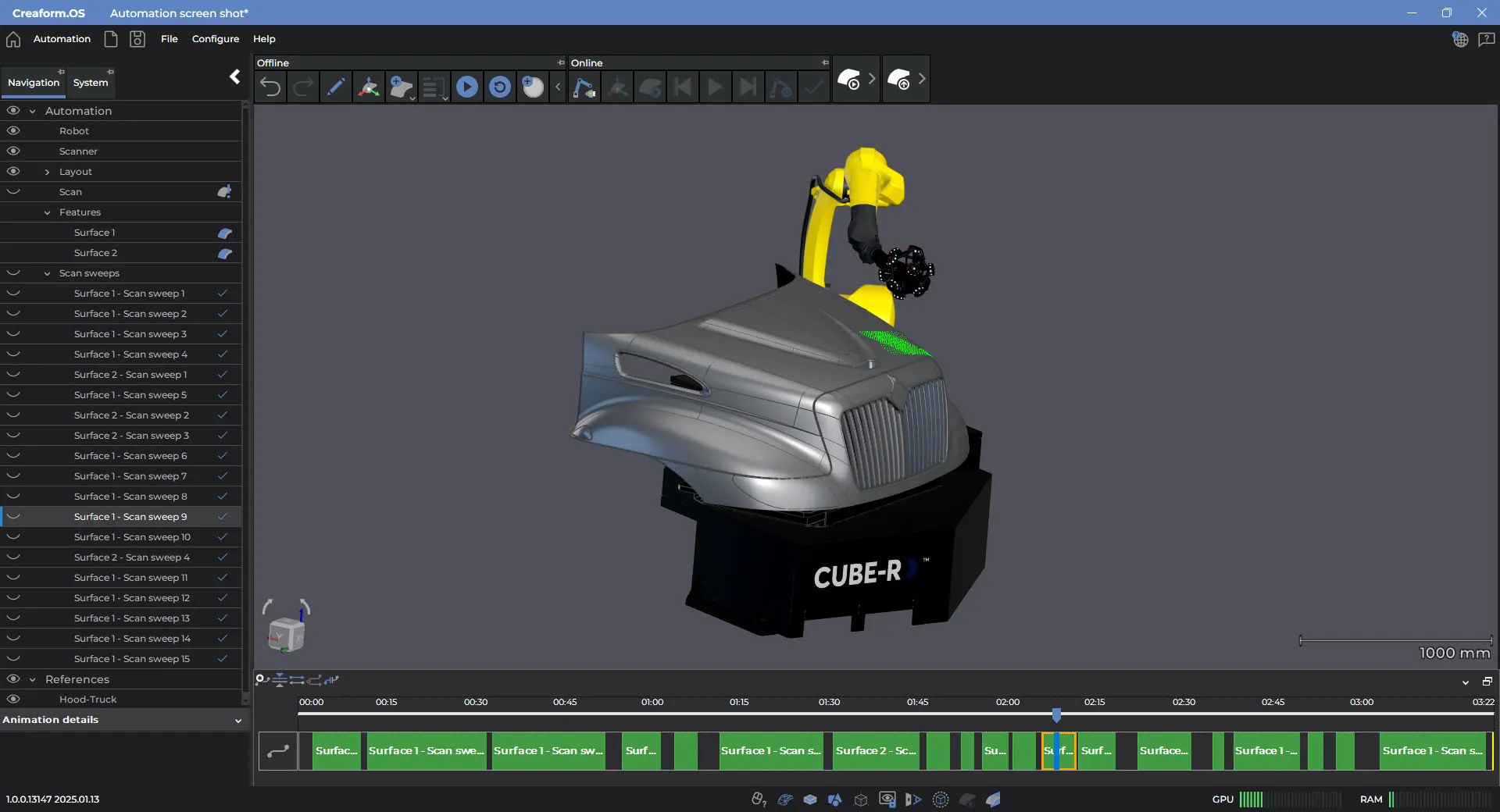Click the blue circular reset simulation icon
The height and width of the screenshot is (812, 1500).
tap(500, 87)
